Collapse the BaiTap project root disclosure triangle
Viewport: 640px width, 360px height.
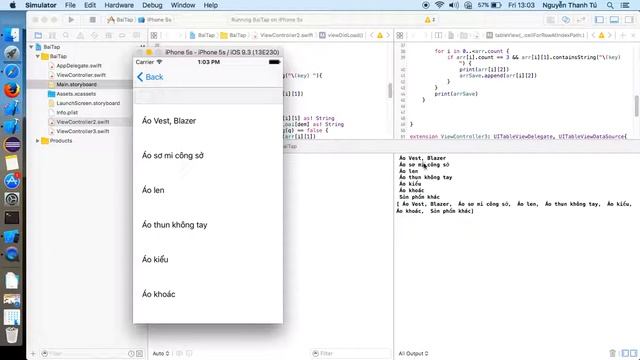[31, 47]
